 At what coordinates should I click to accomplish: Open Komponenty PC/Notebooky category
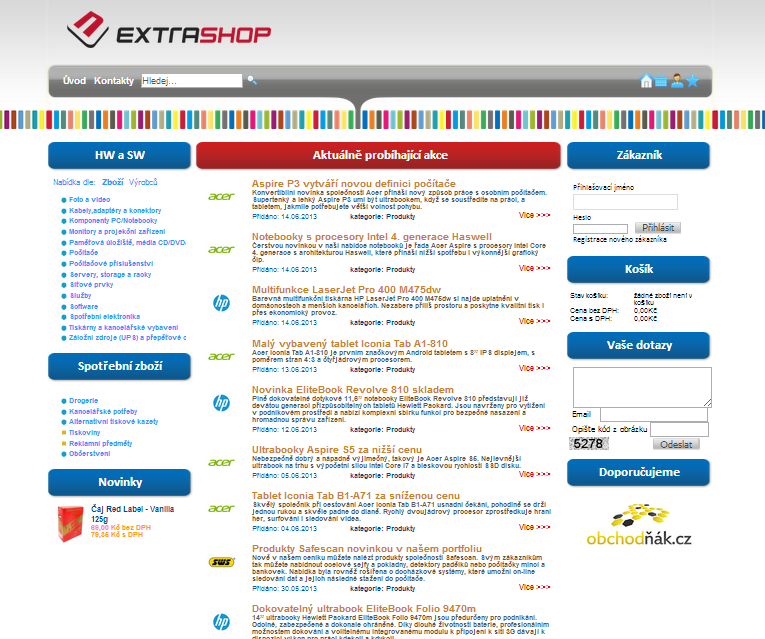pyautogui.click(x=113, y=220)
